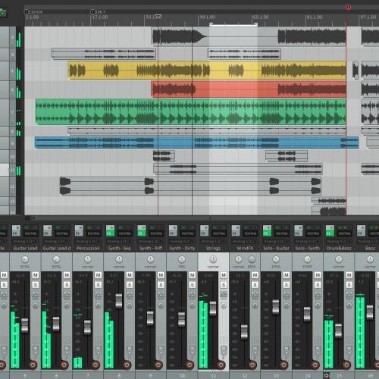Solo the MindFX strip
379x379 pixels.
[255, 285]
